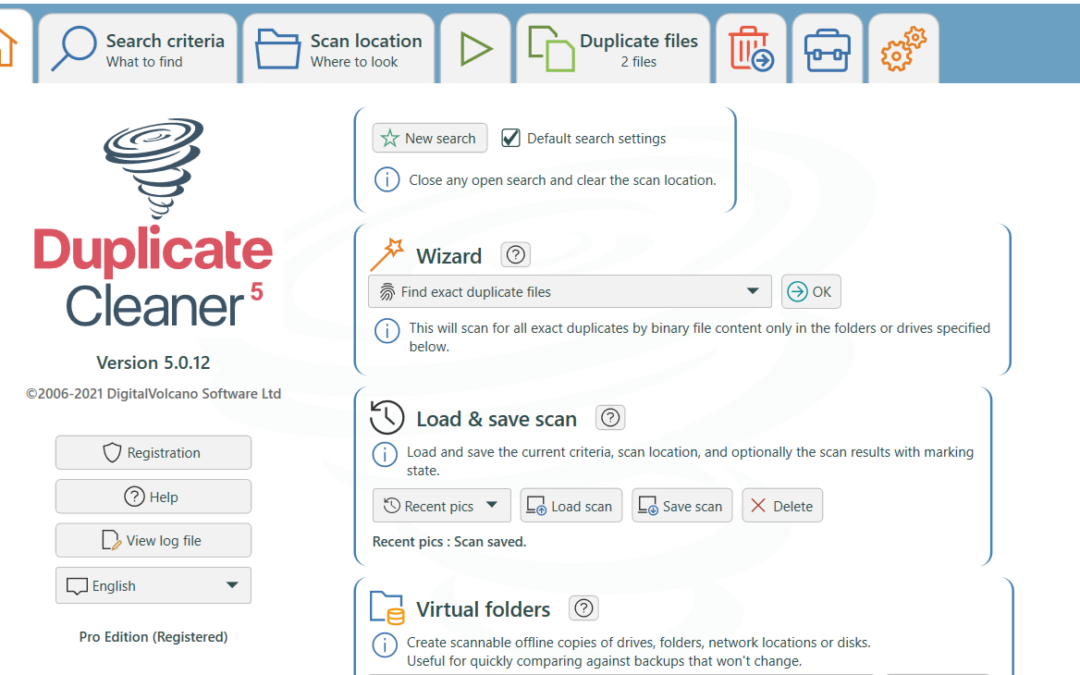The height and width of the screenshot is (675, 1080).
Task: Open the Registration dialog
Action: (153, 453)
